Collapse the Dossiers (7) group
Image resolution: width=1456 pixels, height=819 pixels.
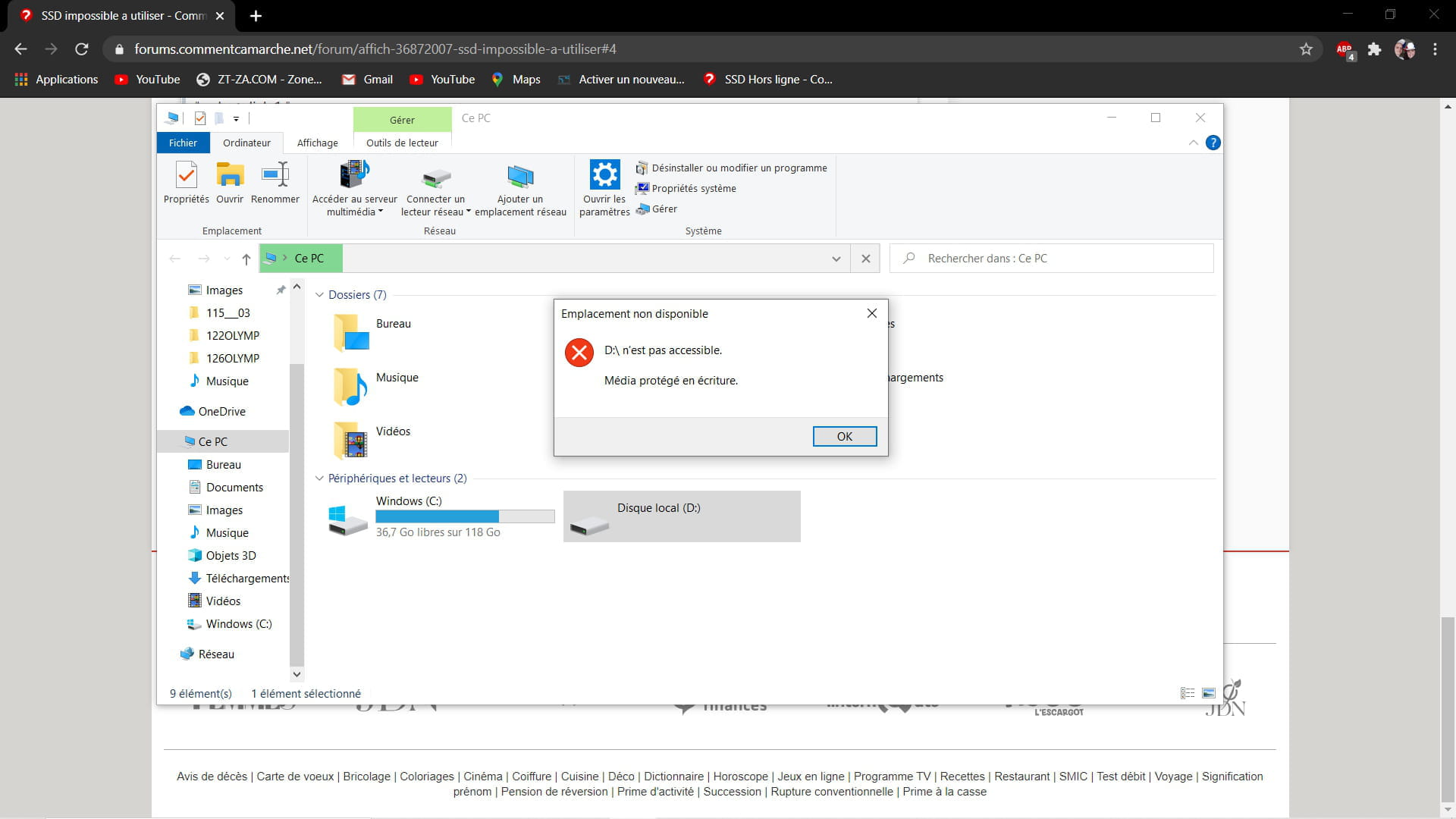pyautogui.click(x=319, y=295)
